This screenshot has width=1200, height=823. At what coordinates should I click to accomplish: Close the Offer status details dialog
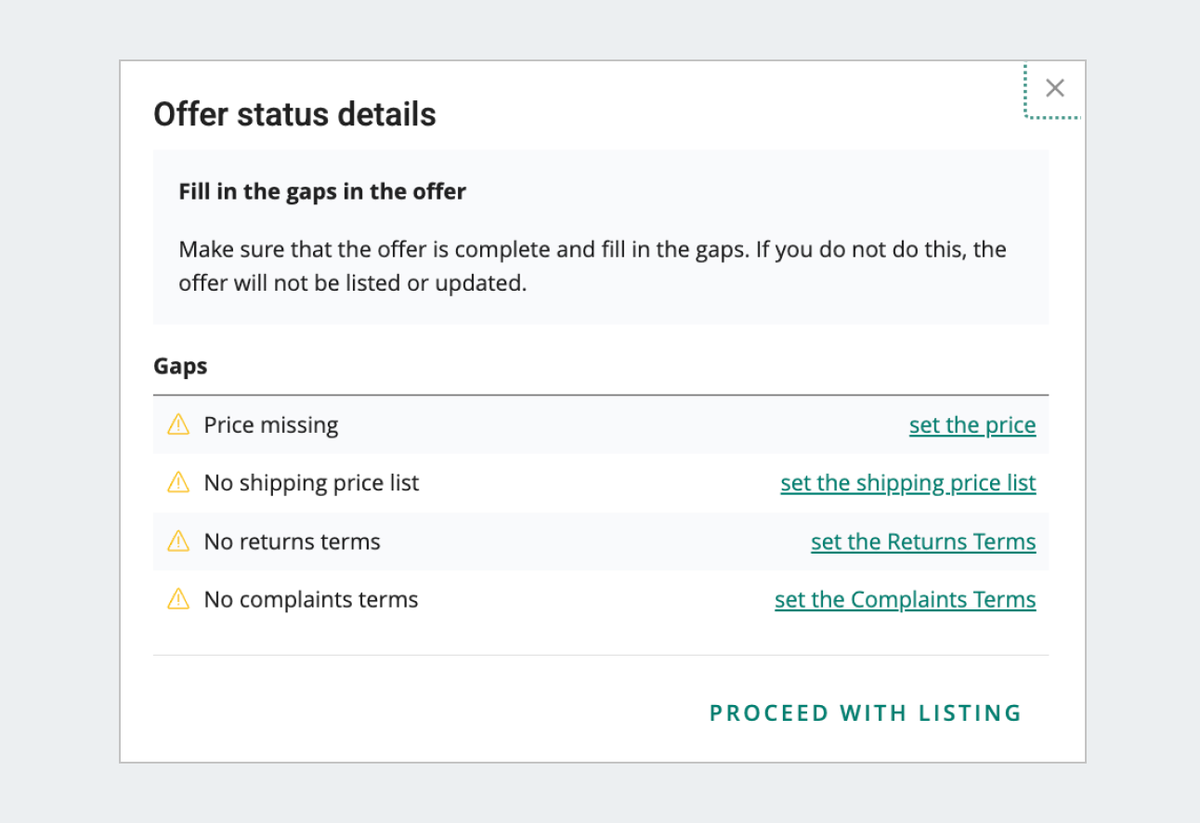pyautogui.click(x=1054, y=88)
